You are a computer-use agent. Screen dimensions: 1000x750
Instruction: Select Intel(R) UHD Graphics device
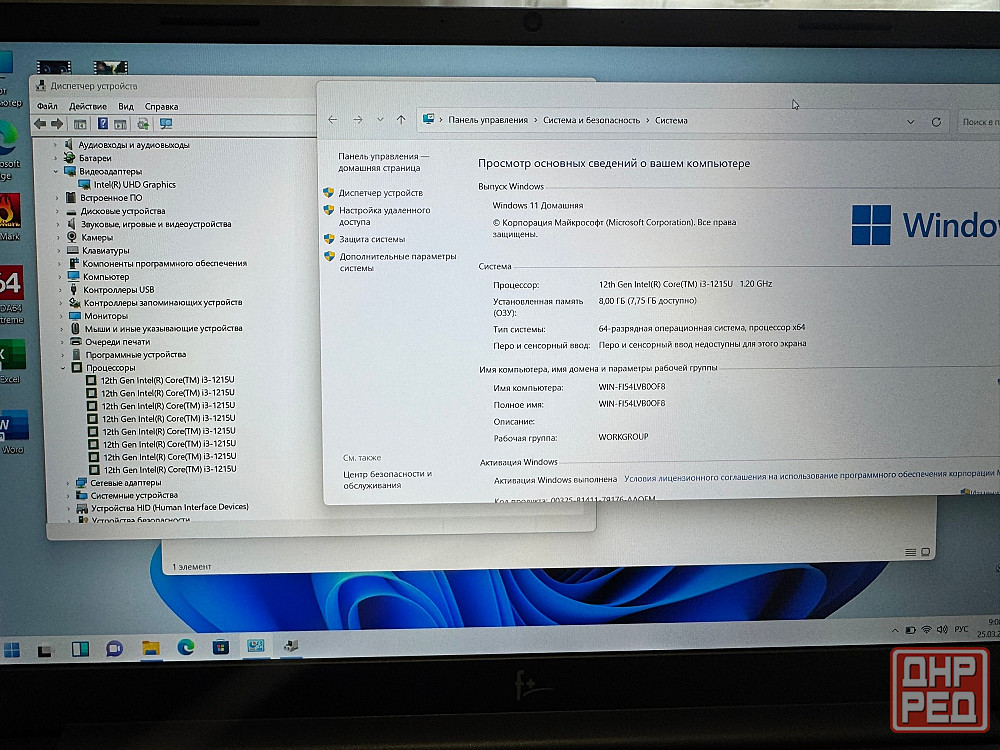pyautogui.click(x=134, y=185)
